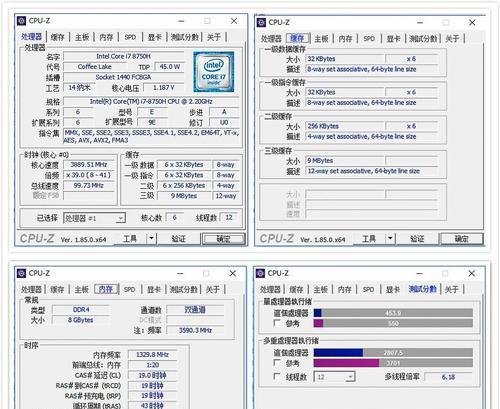Click the 多线程倍率 value 6.18
Viewport: 500px width, 409px height.
[448, 377]
